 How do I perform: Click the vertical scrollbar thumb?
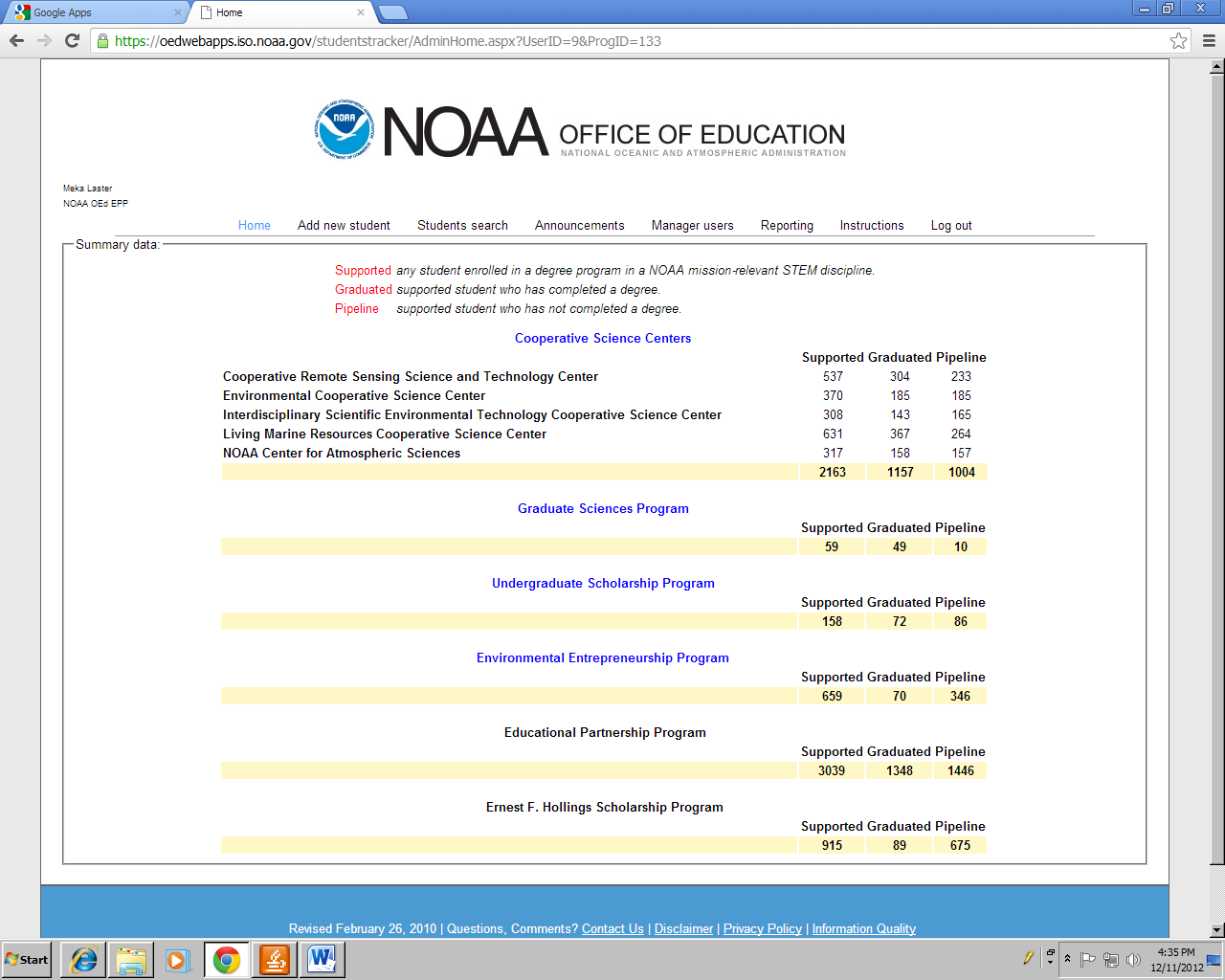pyautogui.click(x=1217, y=471)
